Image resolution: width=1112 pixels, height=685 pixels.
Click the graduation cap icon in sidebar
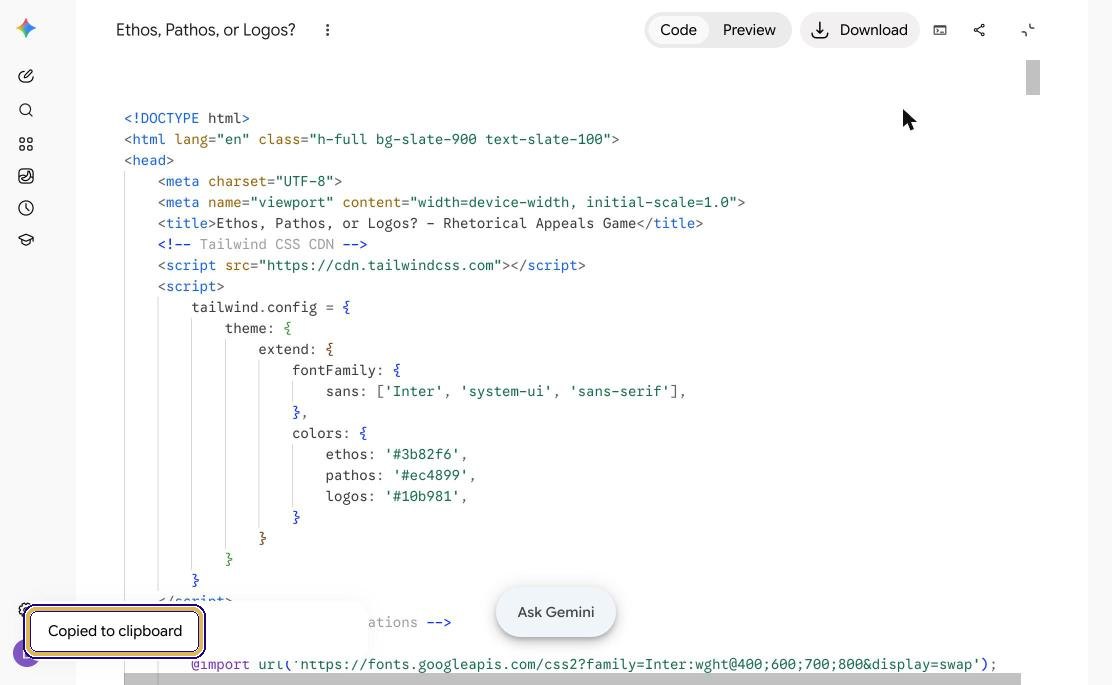click(26, 240)
